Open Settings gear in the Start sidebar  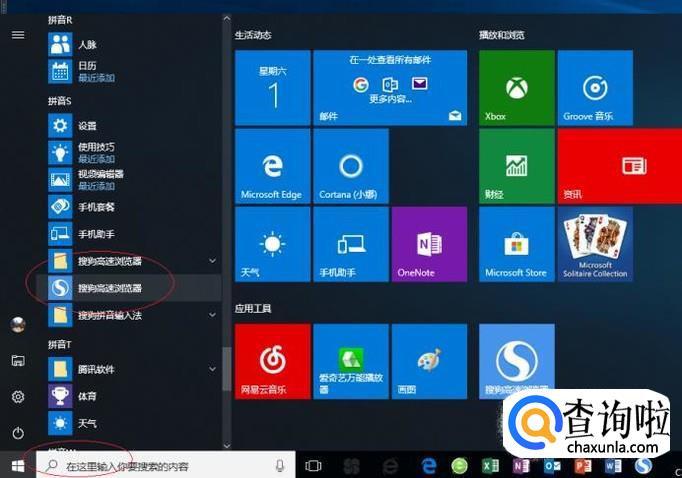pyautogui.click(x=18, y=397)
